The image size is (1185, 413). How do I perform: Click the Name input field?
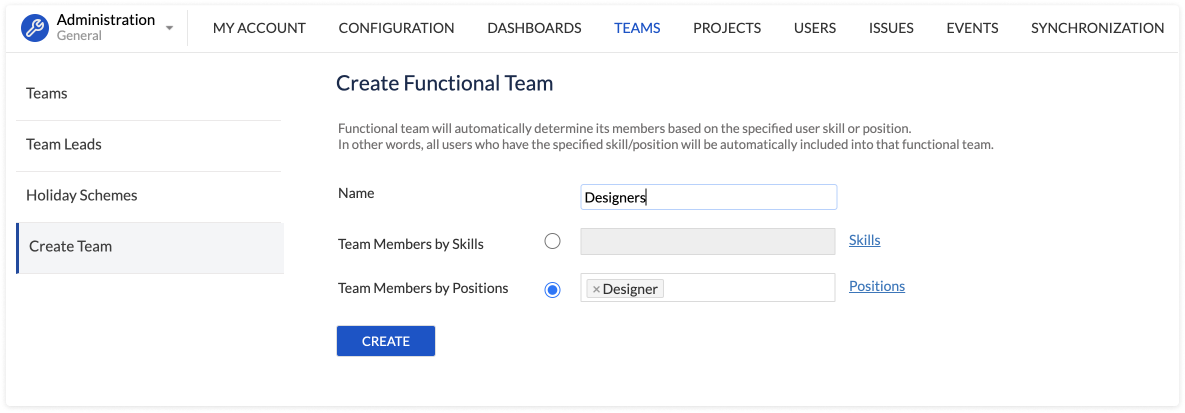(x=708, y=197)
